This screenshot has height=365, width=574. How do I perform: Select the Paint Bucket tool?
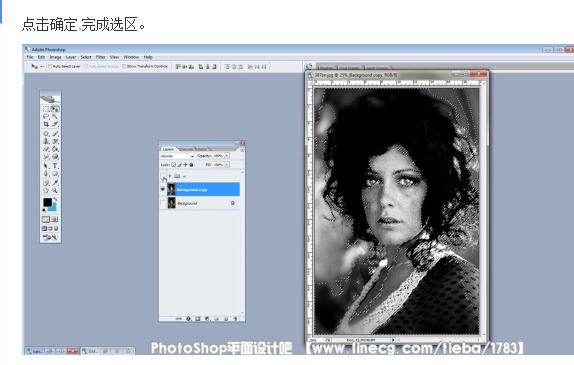(x=55, y=149)
